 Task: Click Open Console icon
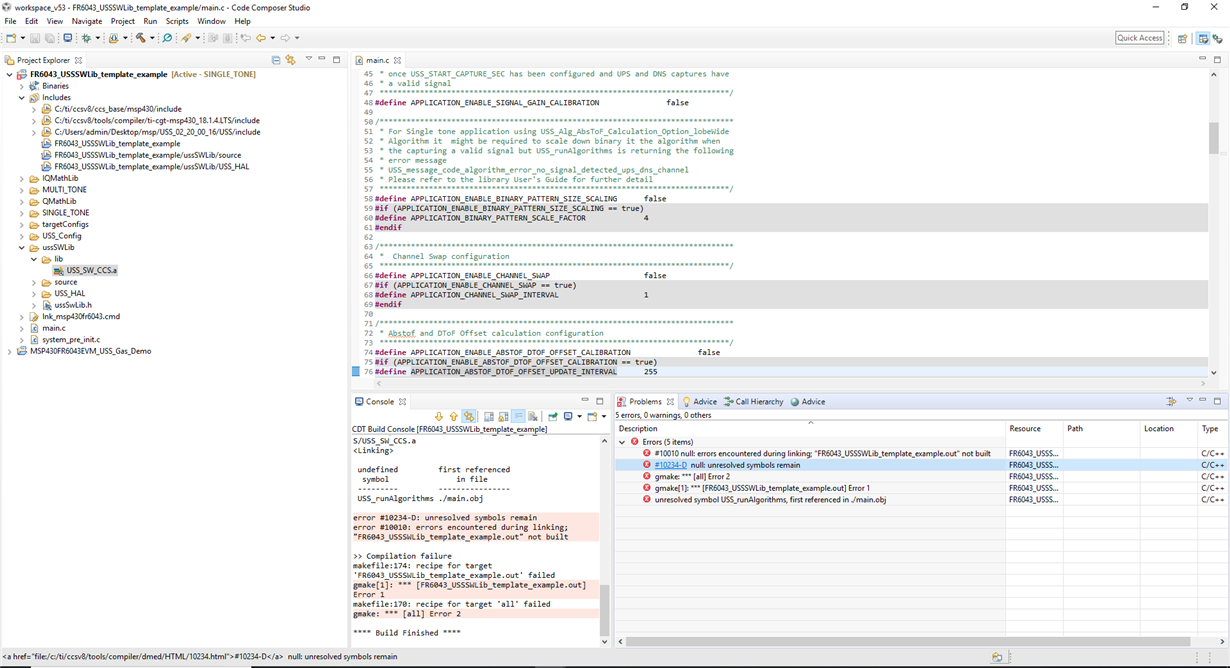click(593, 416)
